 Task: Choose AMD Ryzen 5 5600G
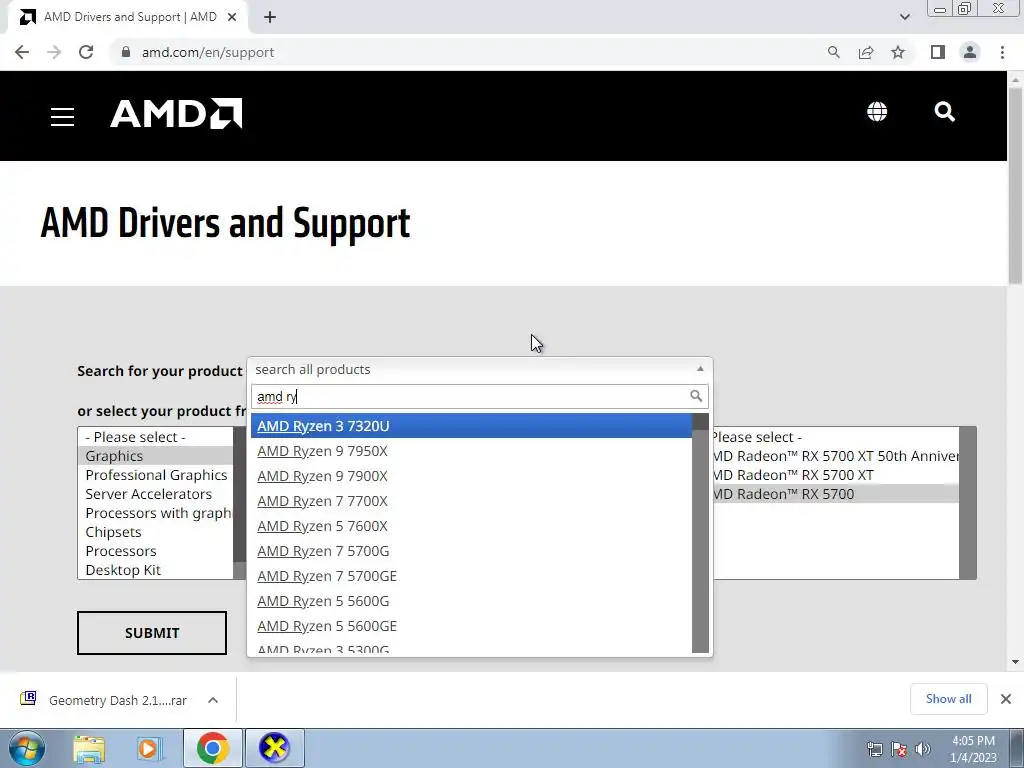tap(472, 601)
